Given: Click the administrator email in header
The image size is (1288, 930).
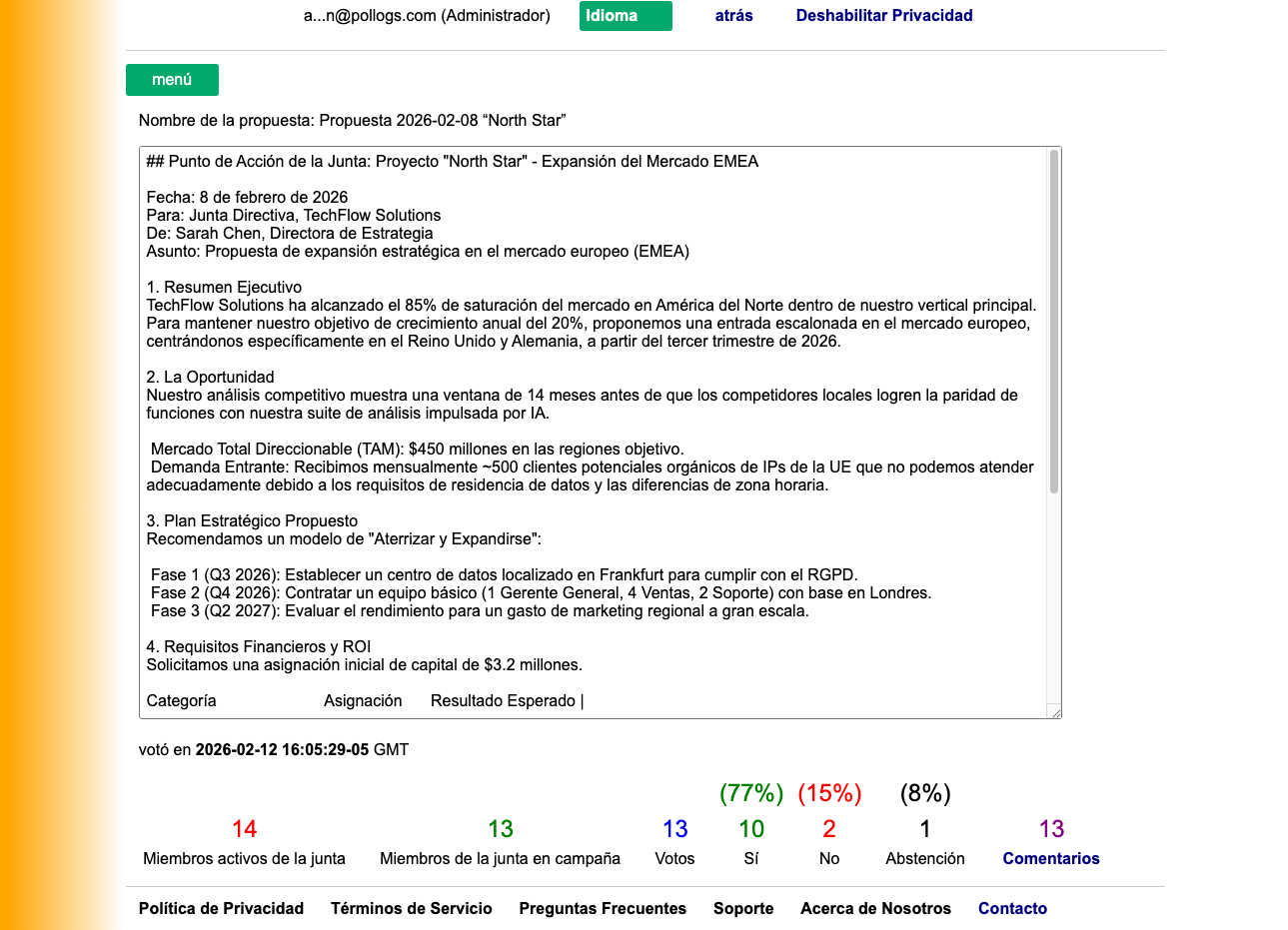Looking at the screenshot, I should point(427,16).
